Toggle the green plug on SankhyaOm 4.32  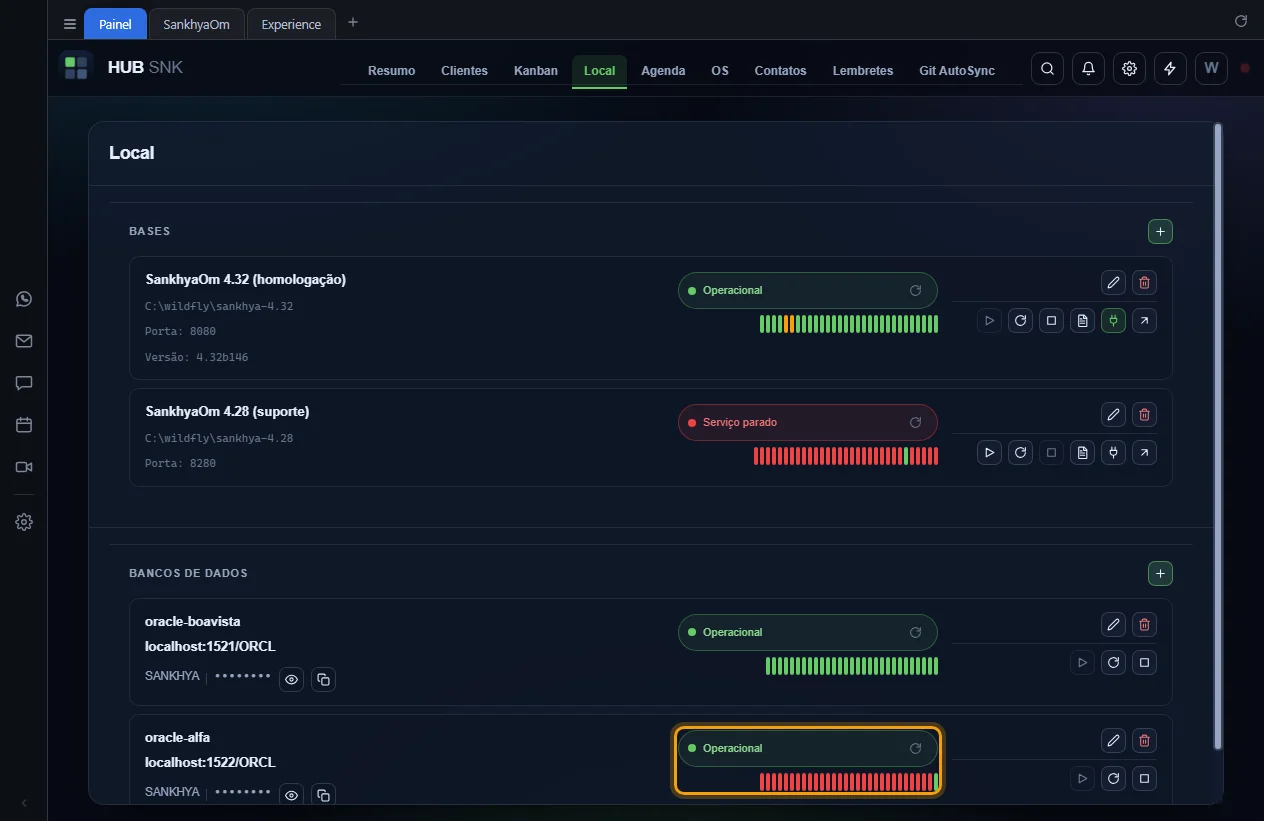point(1113,321)
